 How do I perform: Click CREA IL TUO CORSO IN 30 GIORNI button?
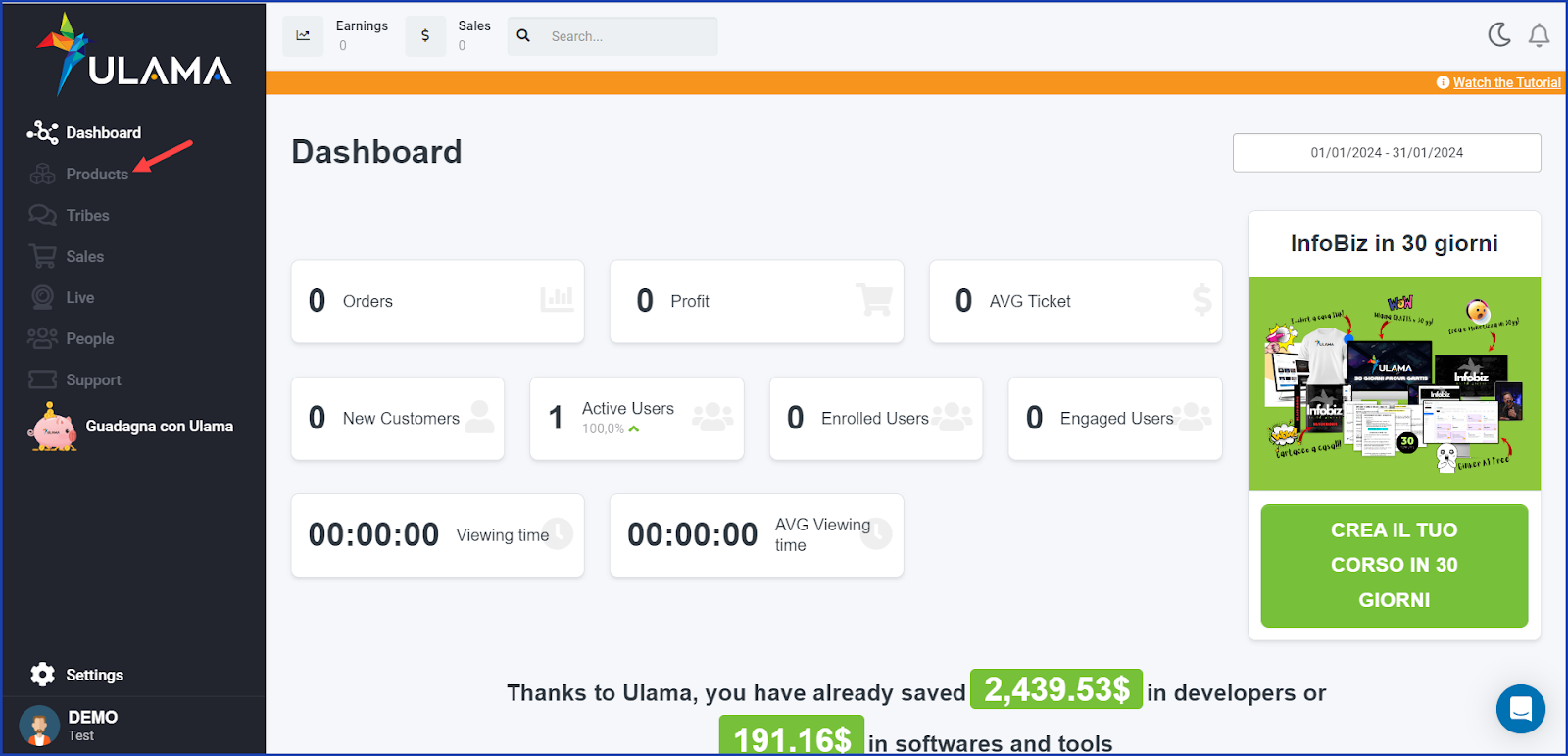1394,565
